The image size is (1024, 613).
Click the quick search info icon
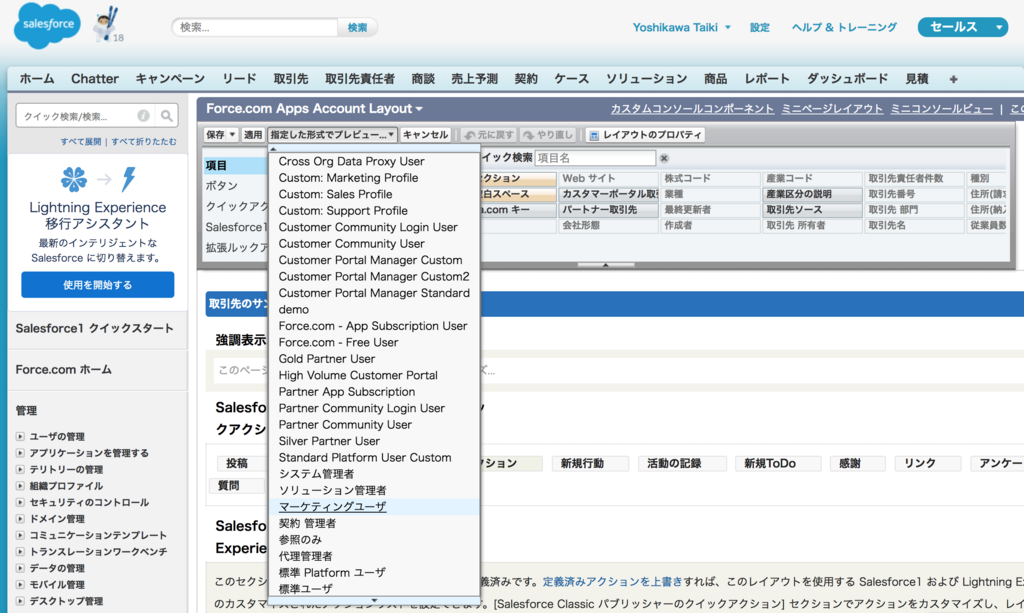click(x=143, y=116)
